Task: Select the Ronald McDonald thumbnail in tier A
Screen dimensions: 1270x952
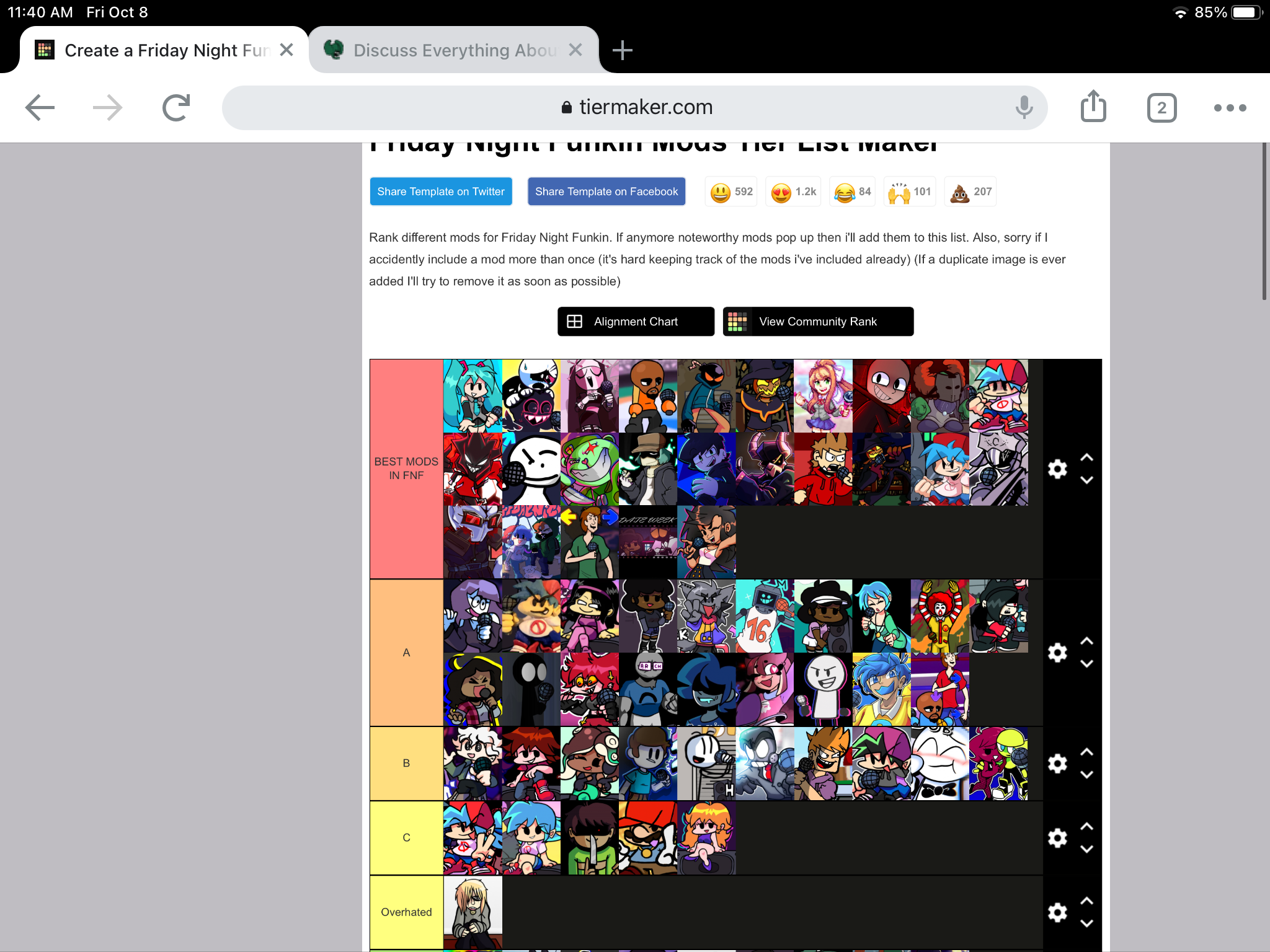Action: pos(939,616)
